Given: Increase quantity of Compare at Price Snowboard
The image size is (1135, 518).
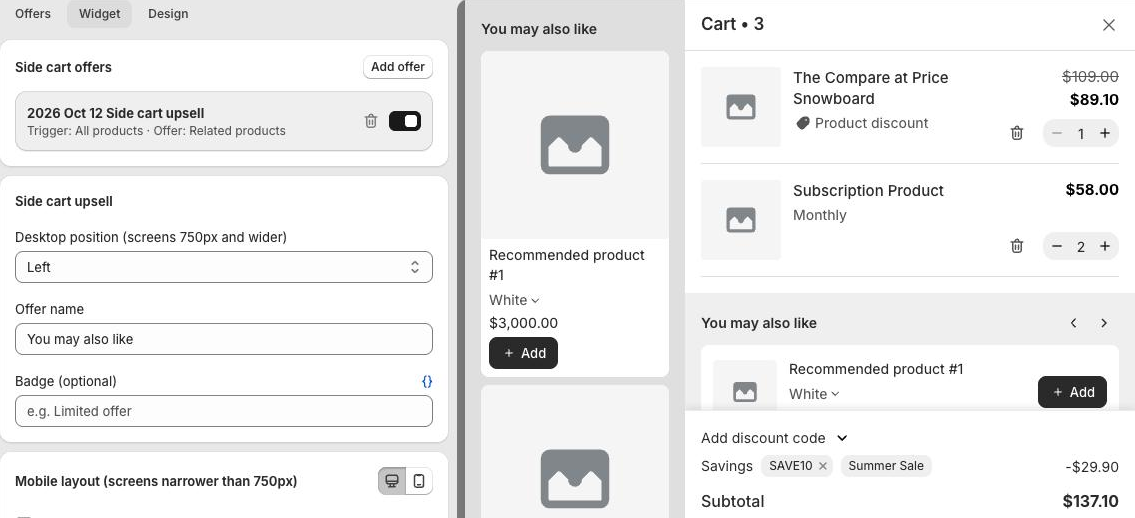Looking at the screenshot, I should tap(1105, 133).
